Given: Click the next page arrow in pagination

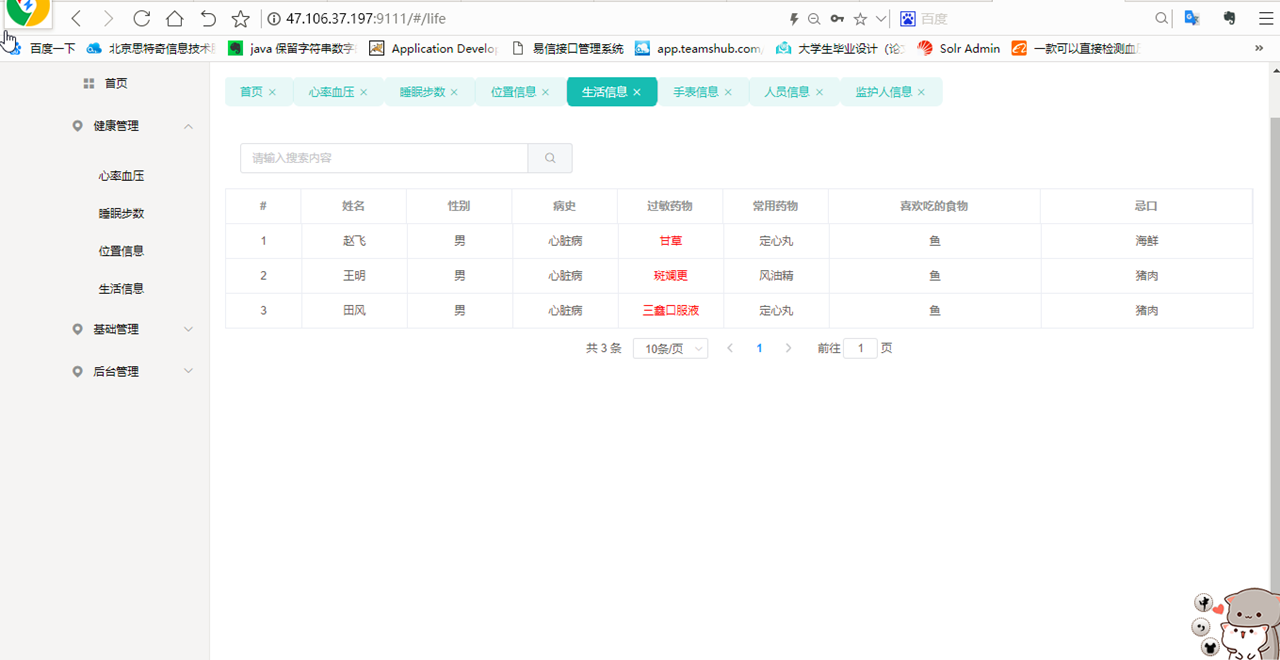Looking at the screenshot, I should (788, 348).
